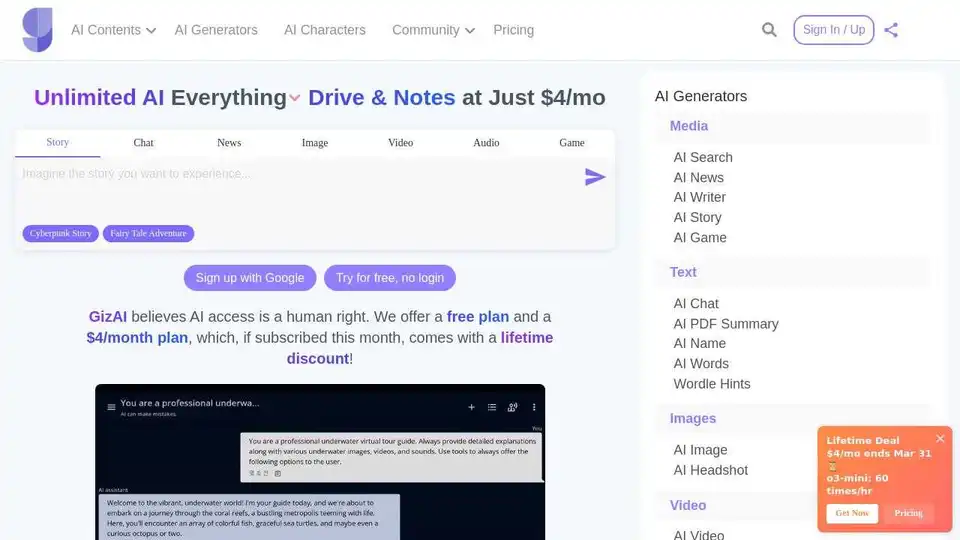Screen dimensions: 960x540
Task: Go to AI Characters page
Action: [324, 30]
